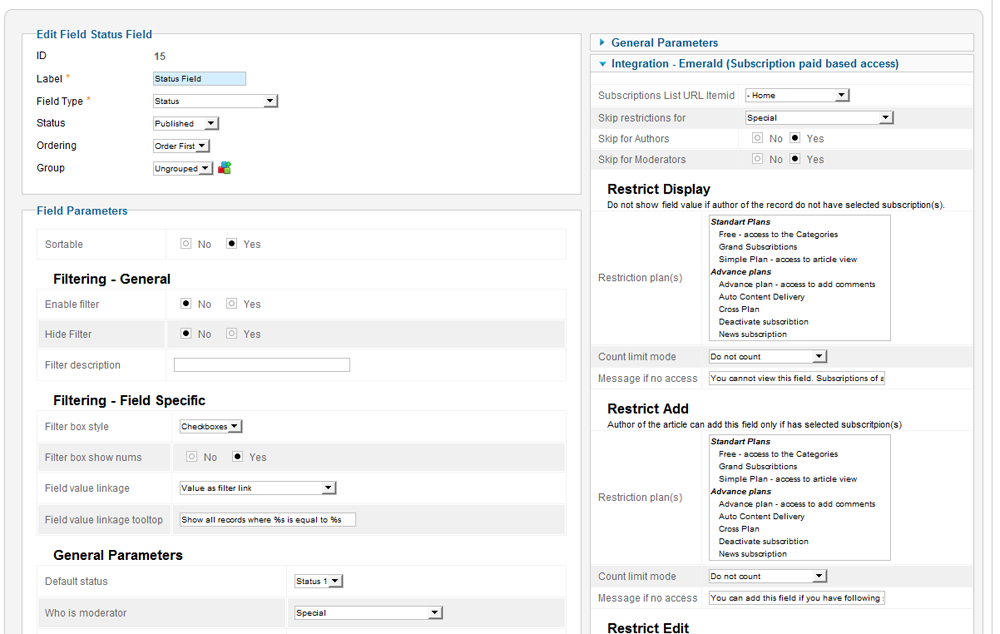This screenshot has height=634, width=1000.
Task: Expand the General Parameters panel
Action: pyautogui.click(x=664, y=43)
